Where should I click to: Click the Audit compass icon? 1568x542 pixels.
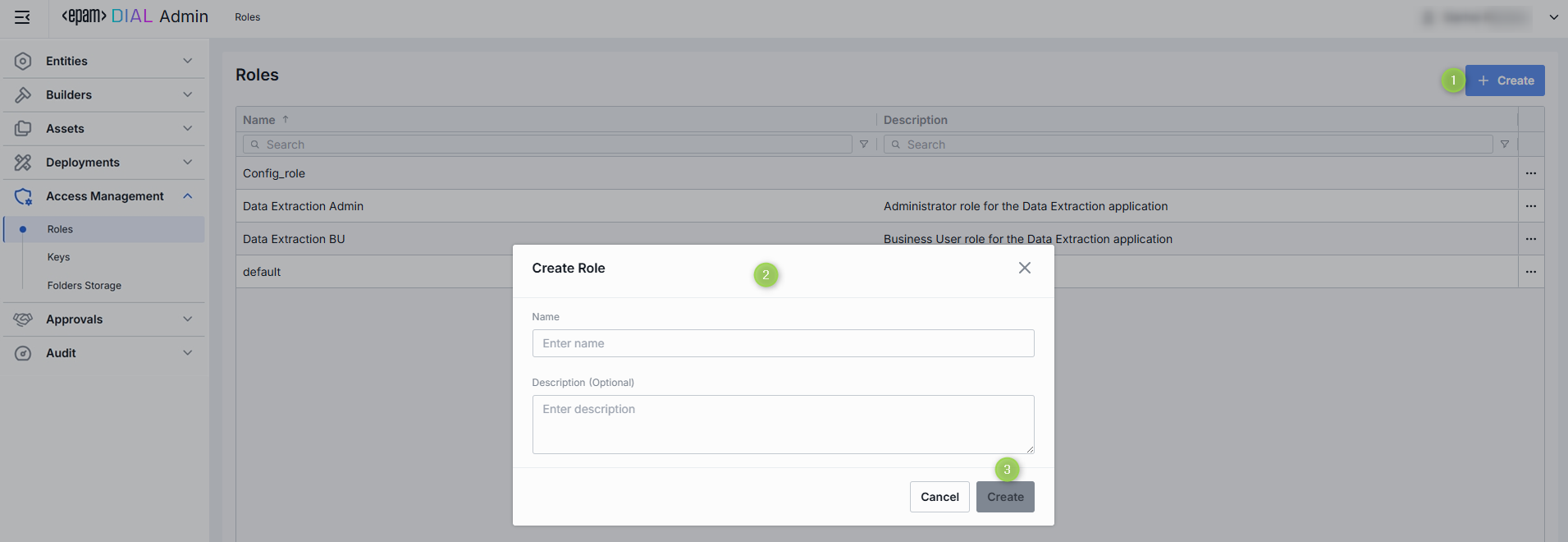click(x=23, y=353)
